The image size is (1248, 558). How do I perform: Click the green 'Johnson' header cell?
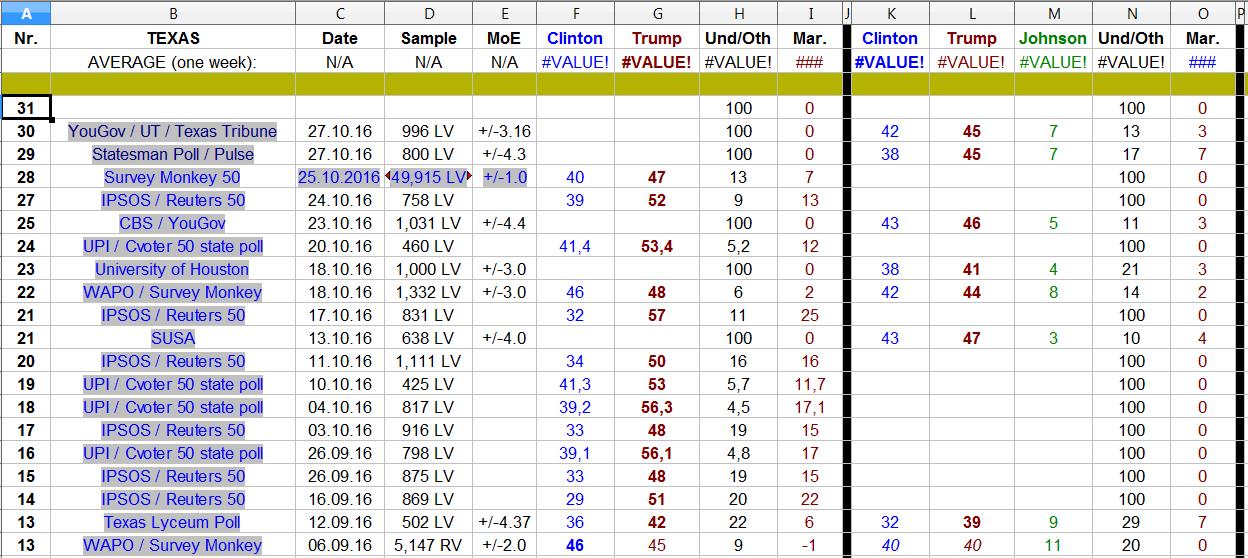pyautogui.click(x=1053, y=38)
